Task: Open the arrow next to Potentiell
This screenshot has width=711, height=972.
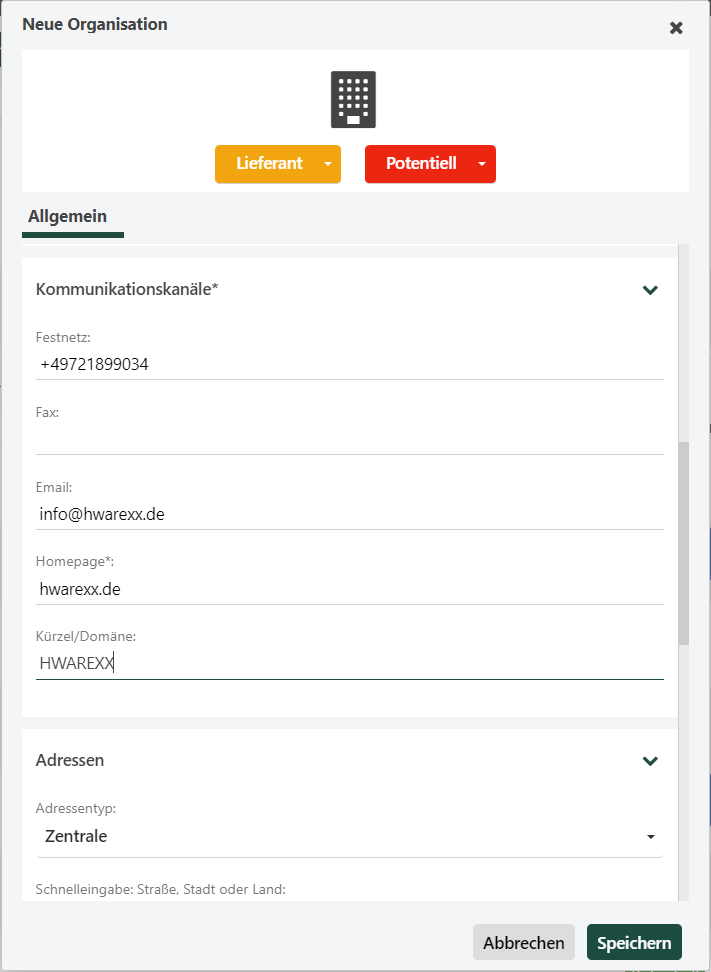Action: 482,164
